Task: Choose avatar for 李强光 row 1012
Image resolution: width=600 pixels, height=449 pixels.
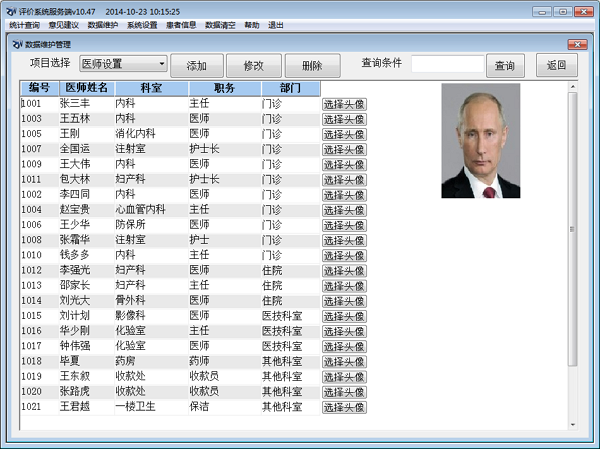Action: 344,271
